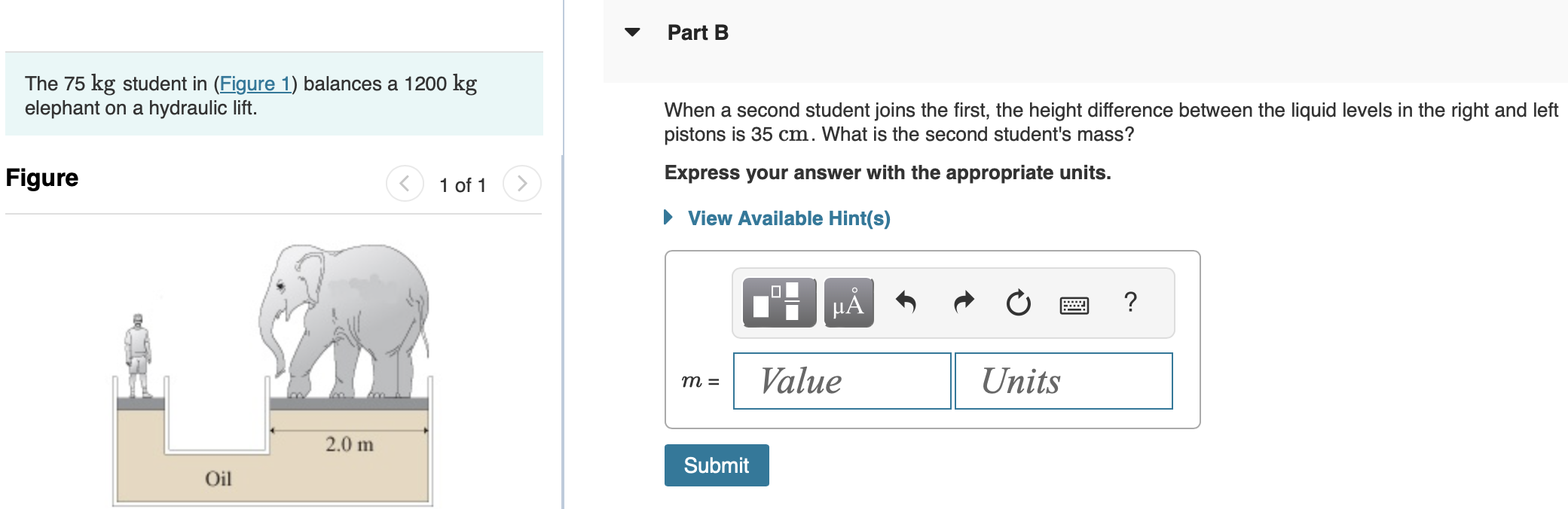Click the Figure panel heading
1568x509 pixels.
(42, 178)
